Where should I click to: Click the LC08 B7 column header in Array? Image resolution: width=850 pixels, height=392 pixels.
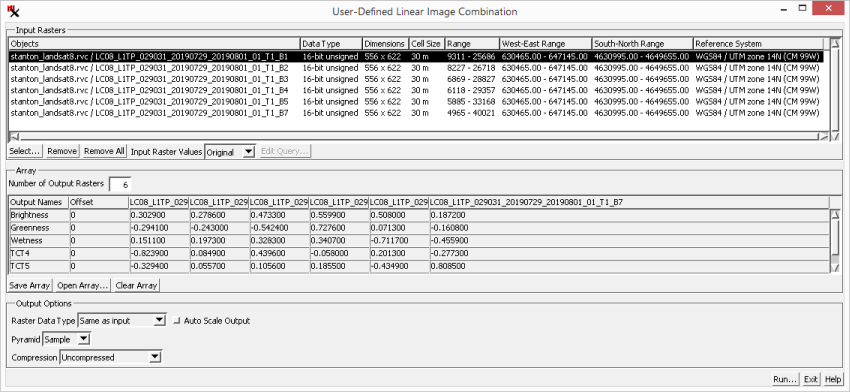(x=629, y=203)
